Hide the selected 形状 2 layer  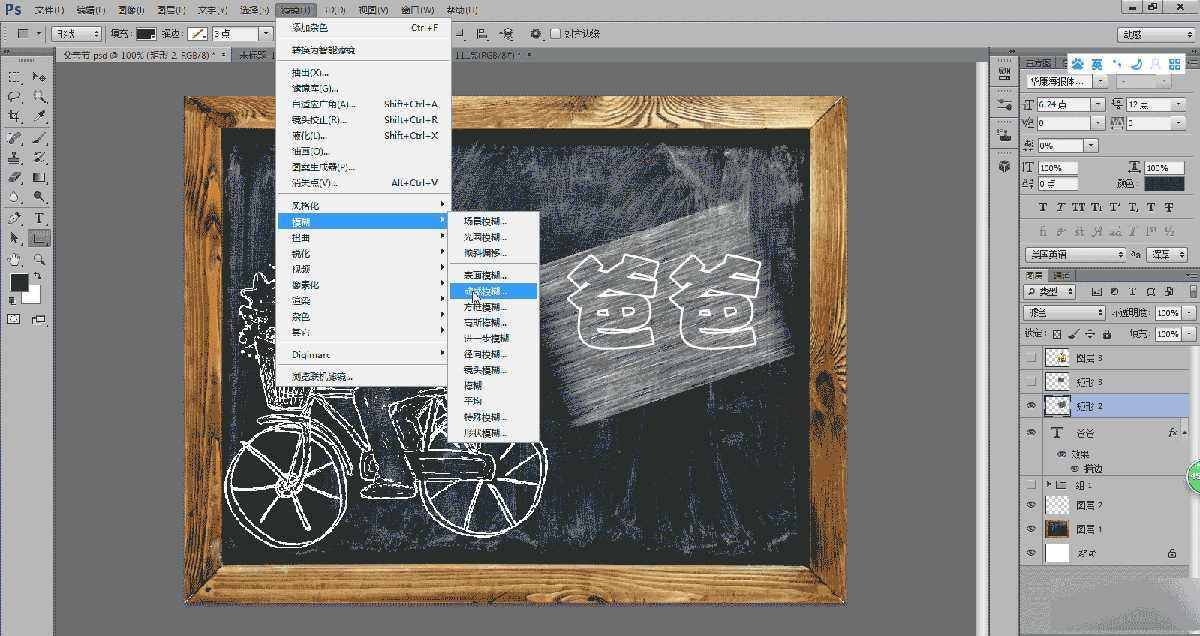point(1031,404)
